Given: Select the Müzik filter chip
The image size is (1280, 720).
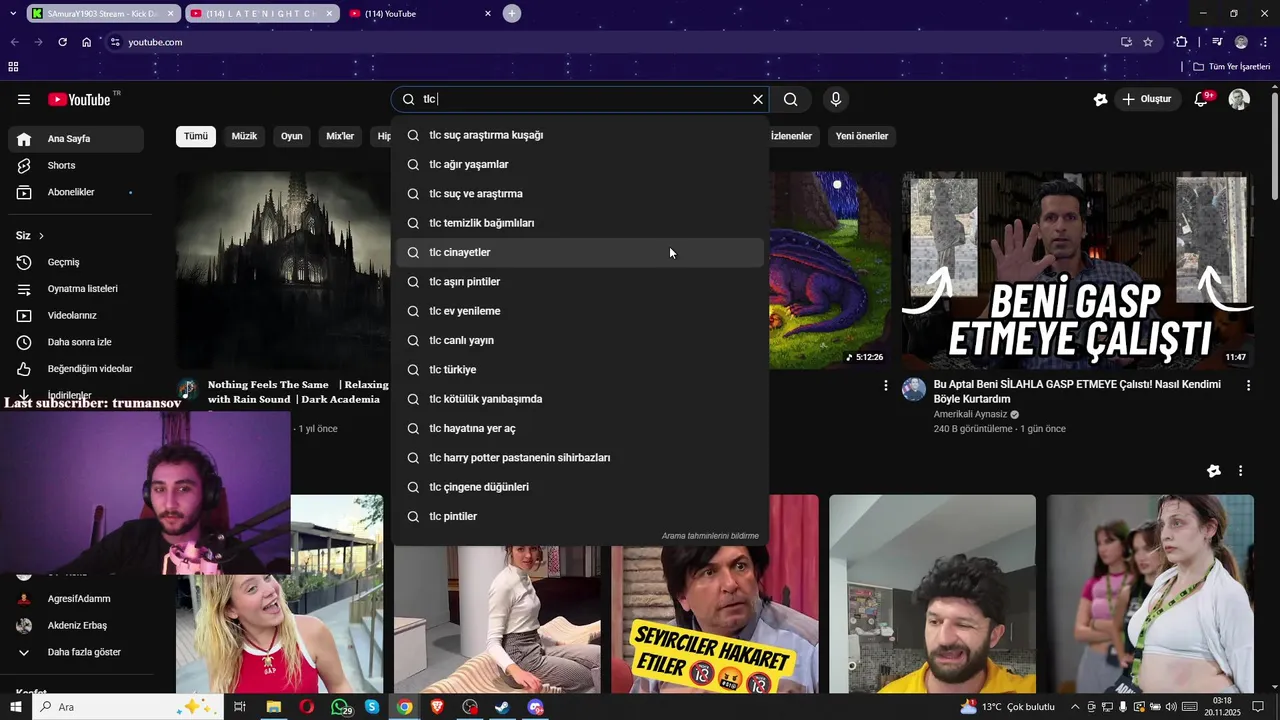Looking at the screenshot, I should coord(245,136).
